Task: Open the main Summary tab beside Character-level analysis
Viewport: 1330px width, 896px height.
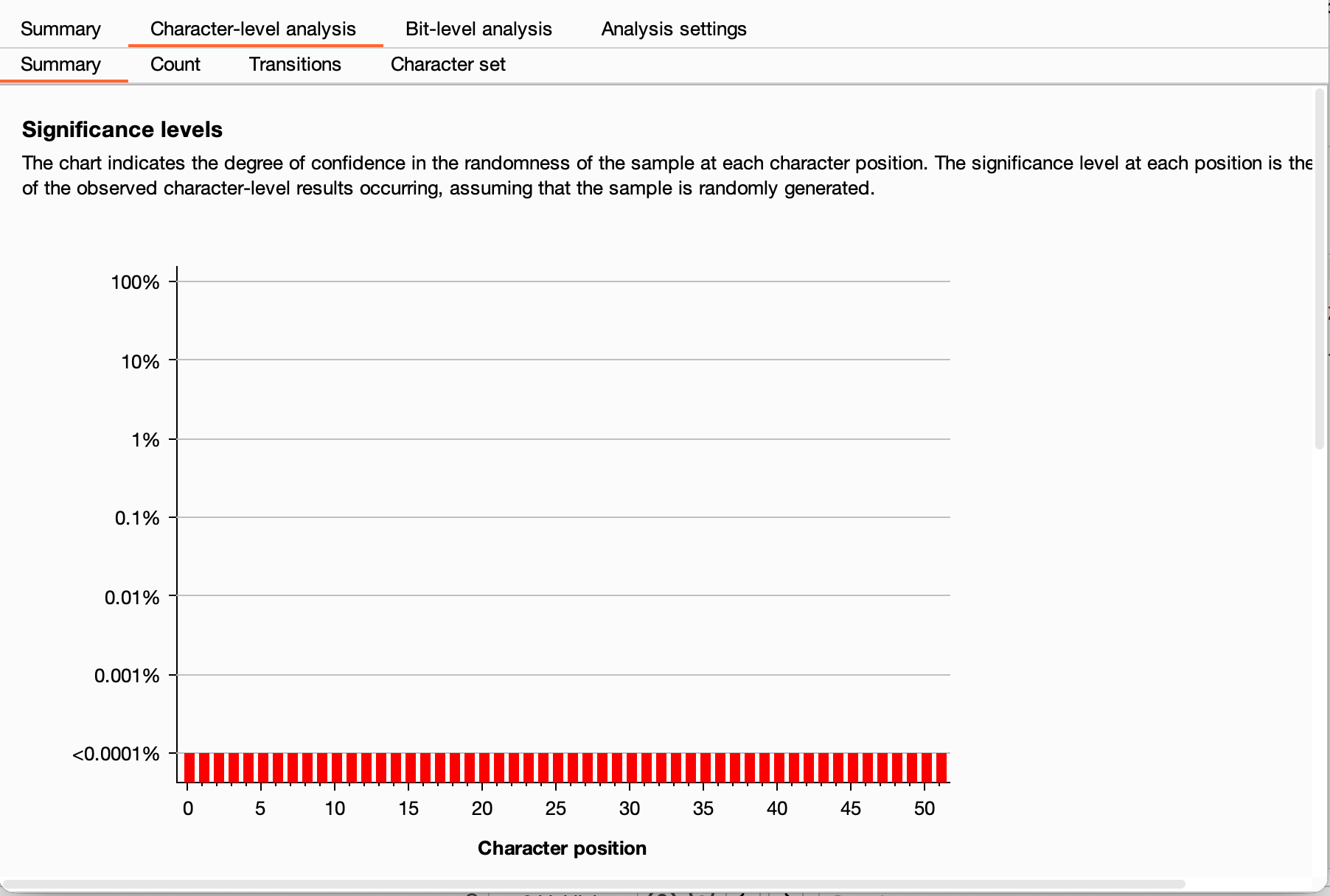Action: [60, 29]
